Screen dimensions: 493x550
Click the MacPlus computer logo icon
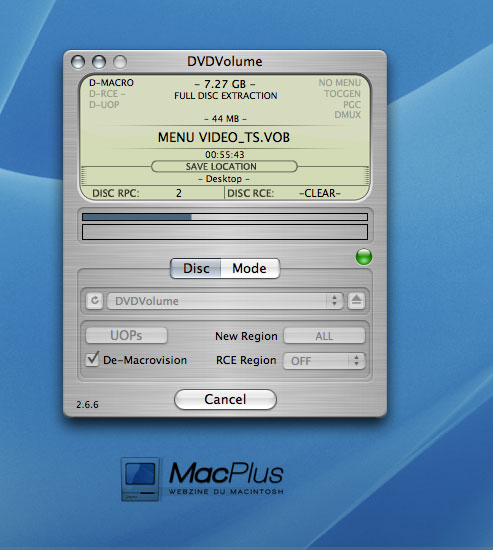(140, 479)
